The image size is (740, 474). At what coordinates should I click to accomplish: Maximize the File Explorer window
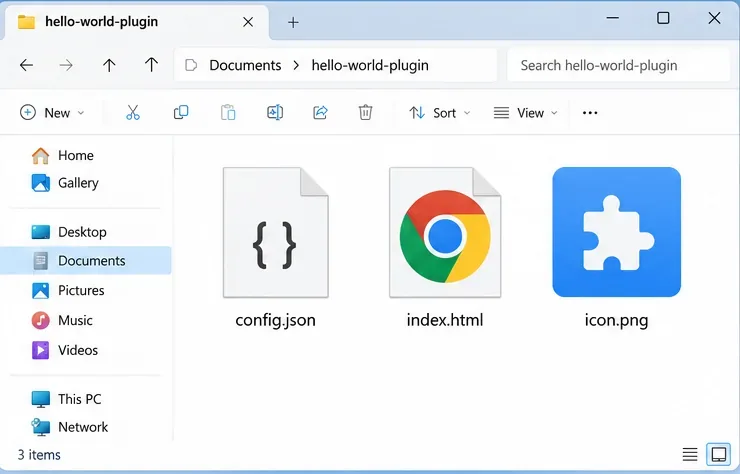(663, 18)
